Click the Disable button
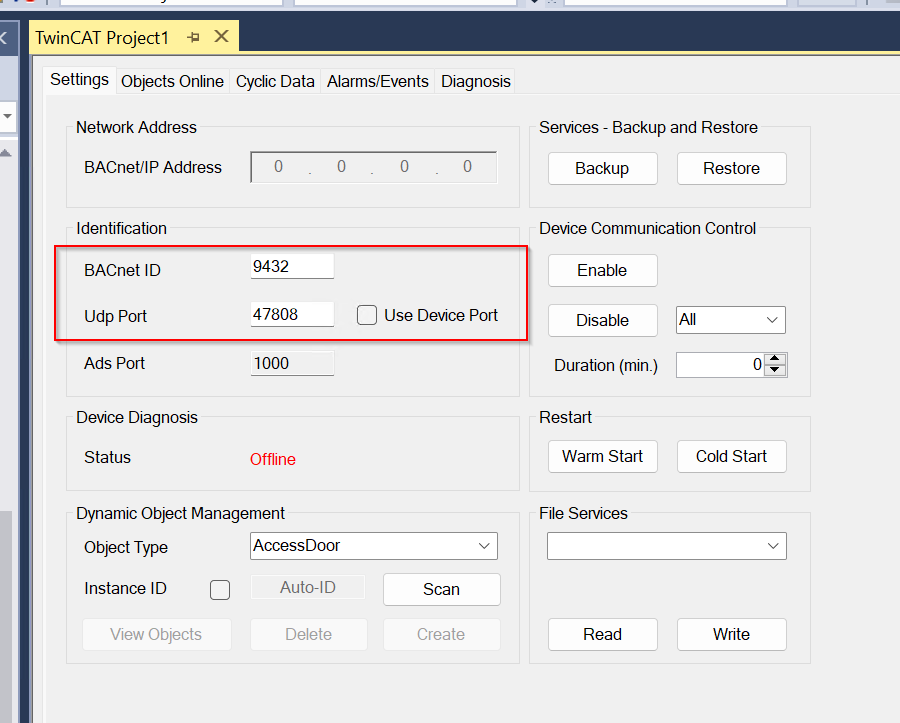 603,320
